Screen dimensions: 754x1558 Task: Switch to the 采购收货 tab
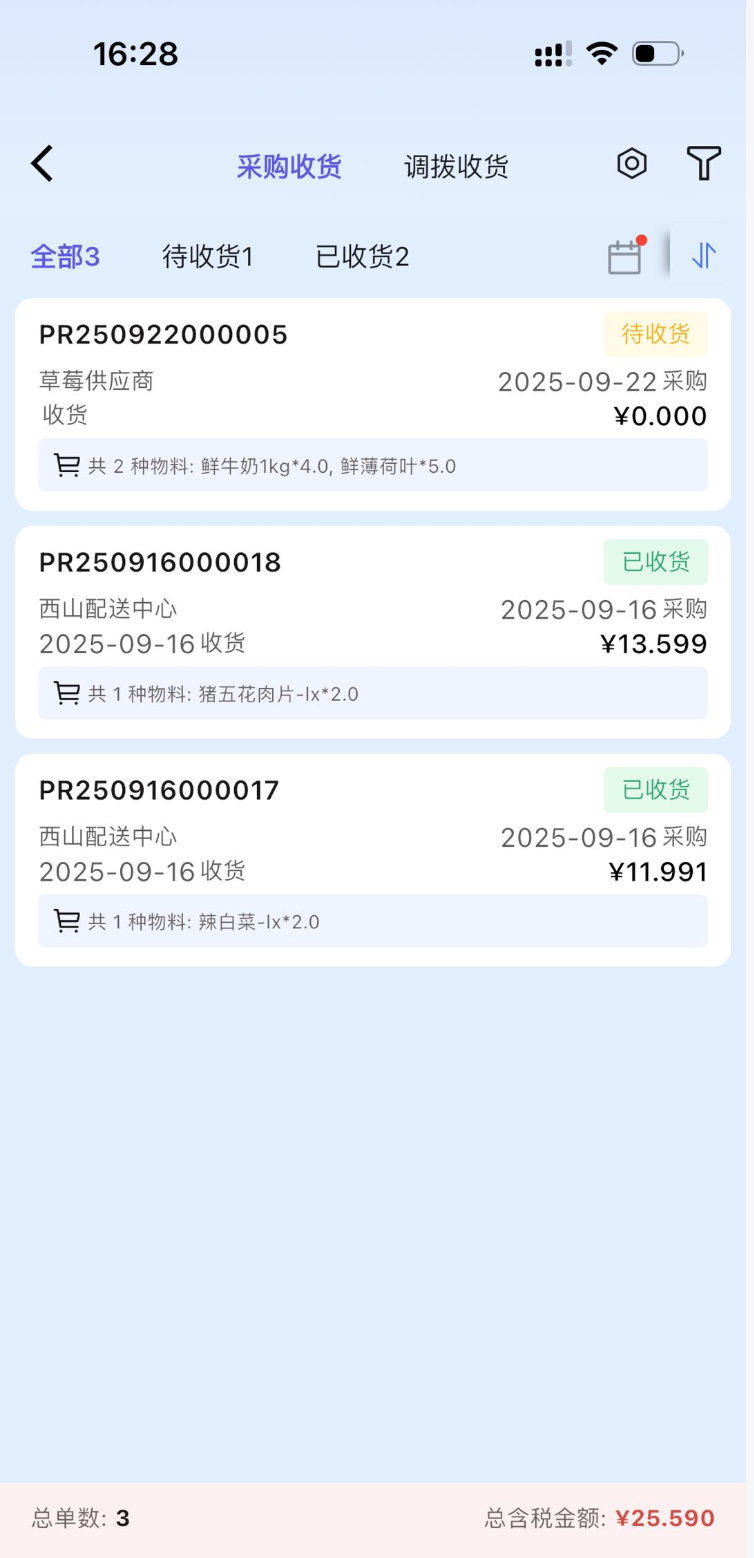tap(289, 166)
